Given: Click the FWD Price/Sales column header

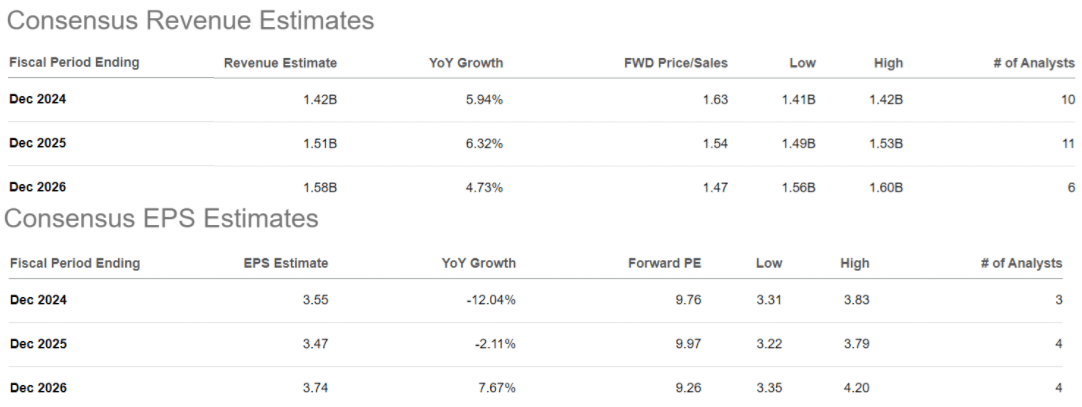Looking at the screenshot, I should pos(675,63).
